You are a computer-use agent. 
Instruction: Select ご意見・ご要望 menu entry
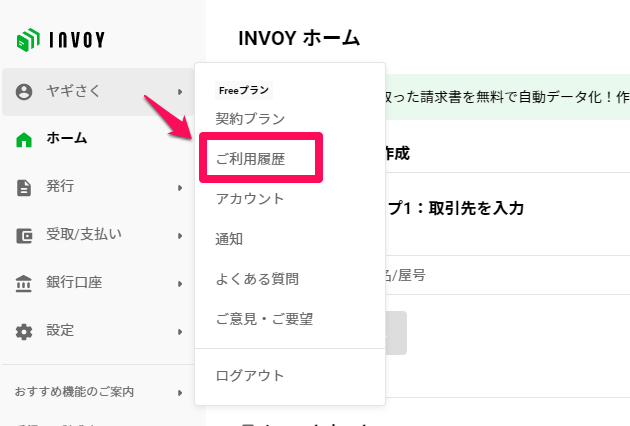(x=264, y=319)
